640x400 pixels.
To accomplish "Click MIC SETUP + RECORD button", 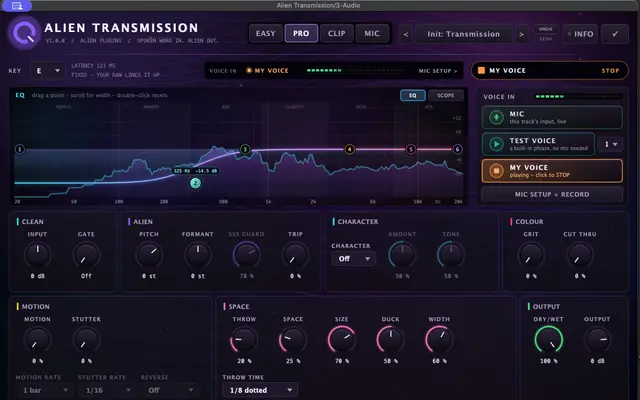I will click(x=552, y=194).
